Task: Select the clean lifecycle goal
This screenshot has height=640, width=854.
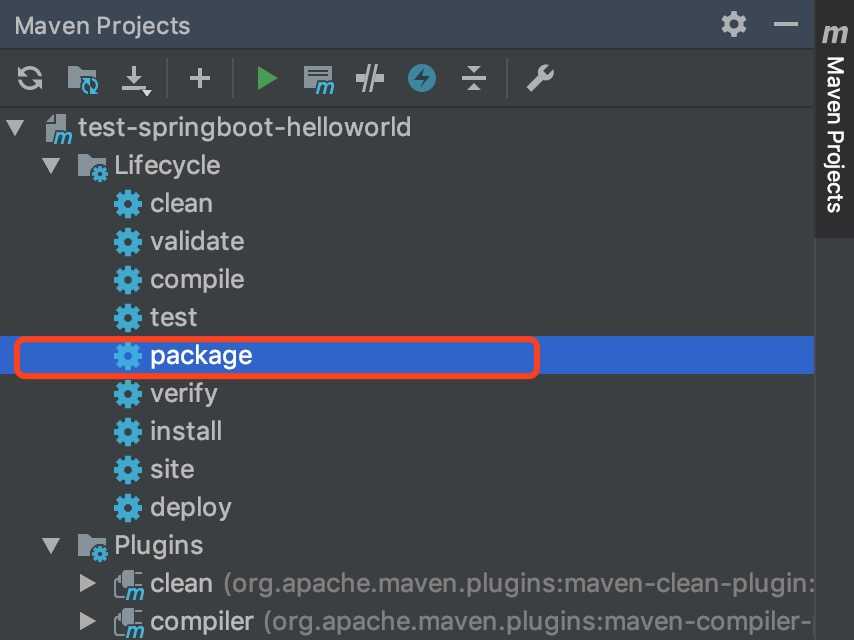Action: click(x=181, y=204)
